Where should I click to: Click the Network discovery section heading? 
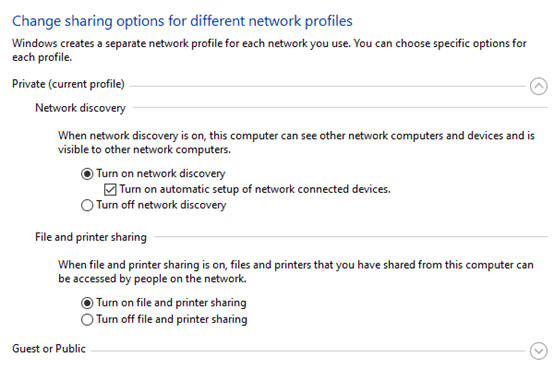[x=80, y=108]
